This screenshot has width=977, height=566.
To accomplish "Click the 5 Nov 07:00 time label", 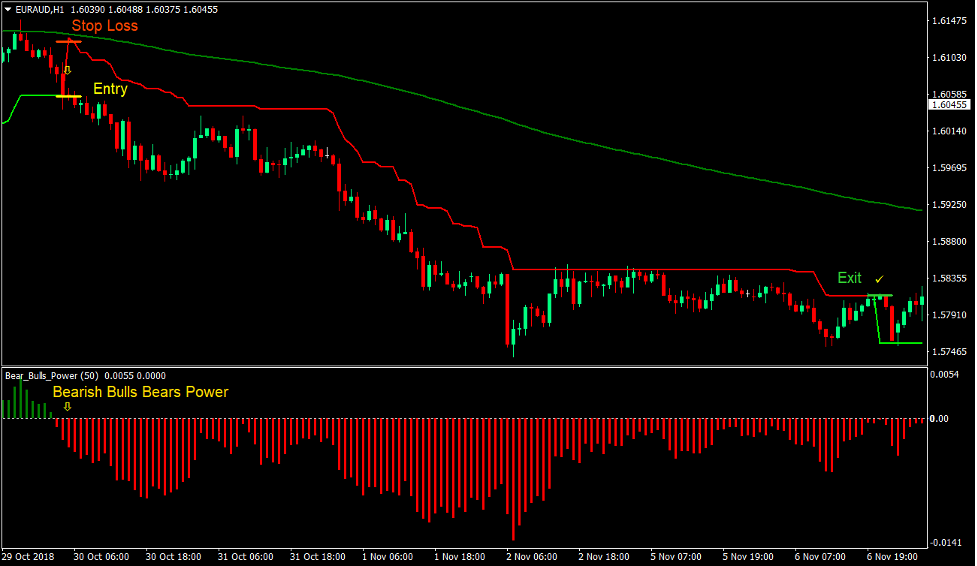I will pos(676,557).
